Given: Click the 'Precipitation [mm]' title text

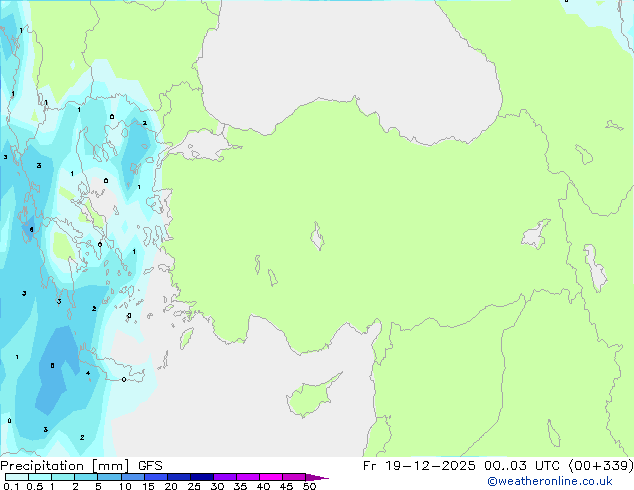Looking at the screenshot, I should point(65,466).
